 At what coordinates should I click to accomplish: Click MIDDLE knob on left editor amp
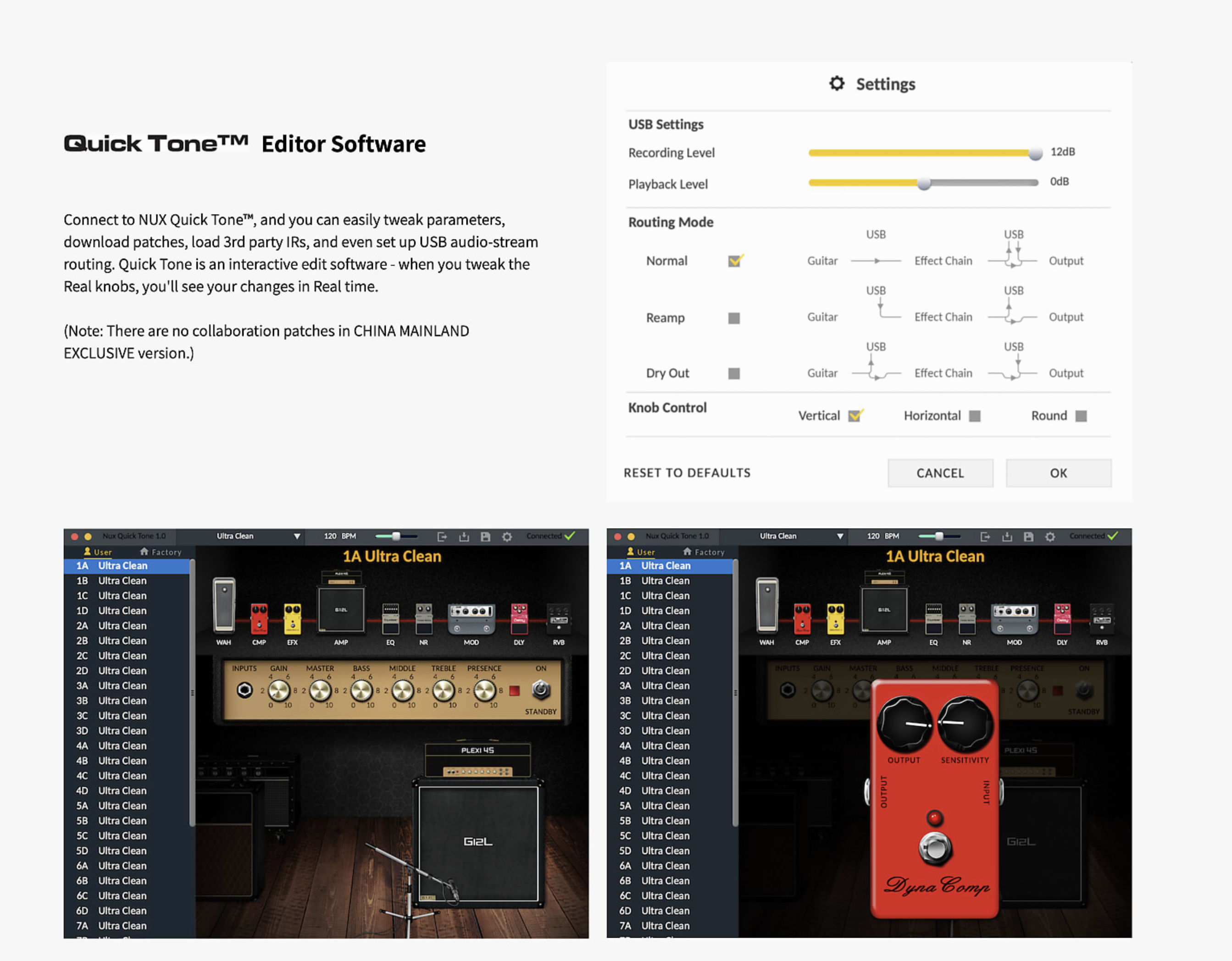pos(403,690)
